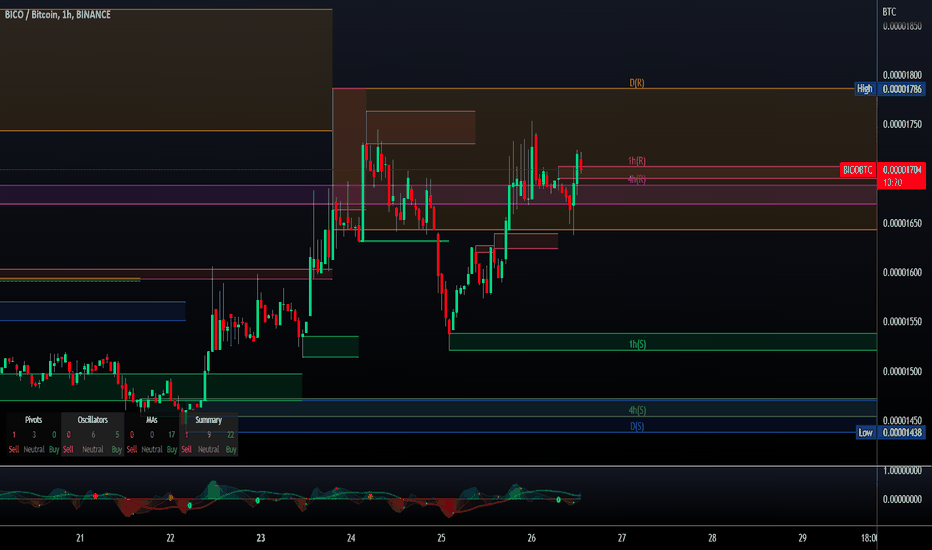
Task: Click the red BICOBTC symbol label
Action: click(x=858, y=170)
